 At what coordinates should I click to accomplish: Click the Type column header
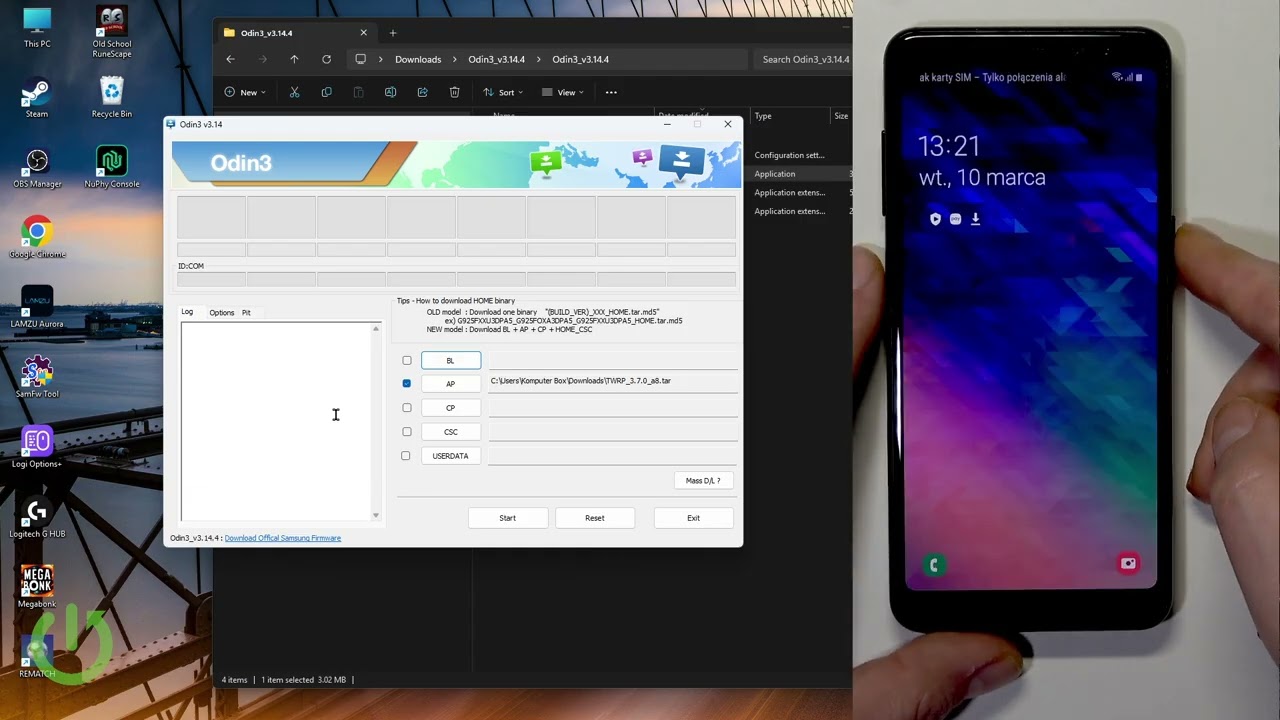click(763, 116)
